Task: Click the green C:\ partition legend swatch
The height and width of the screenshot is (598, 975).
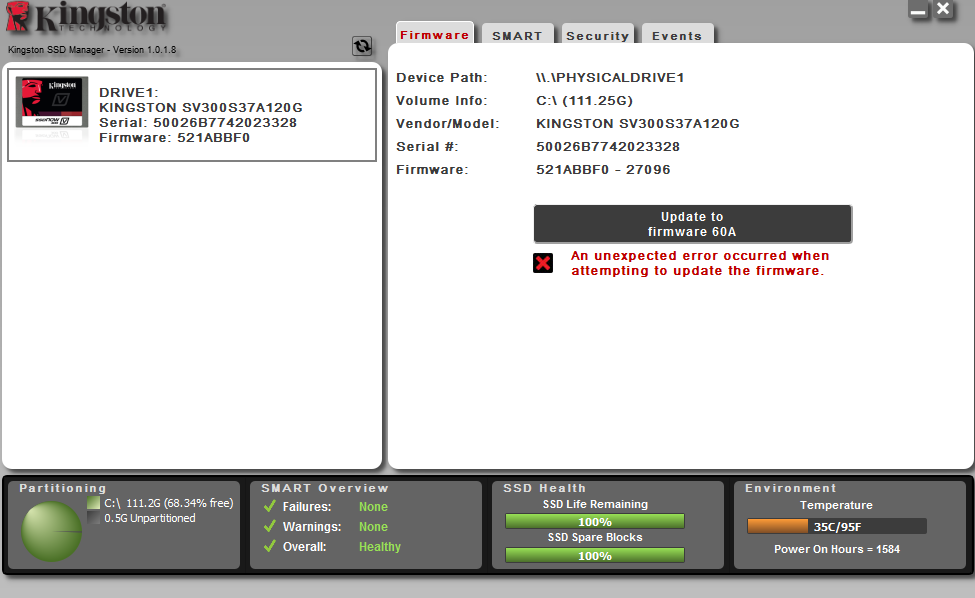Action: pyautogui.click(x=93, y=503)
